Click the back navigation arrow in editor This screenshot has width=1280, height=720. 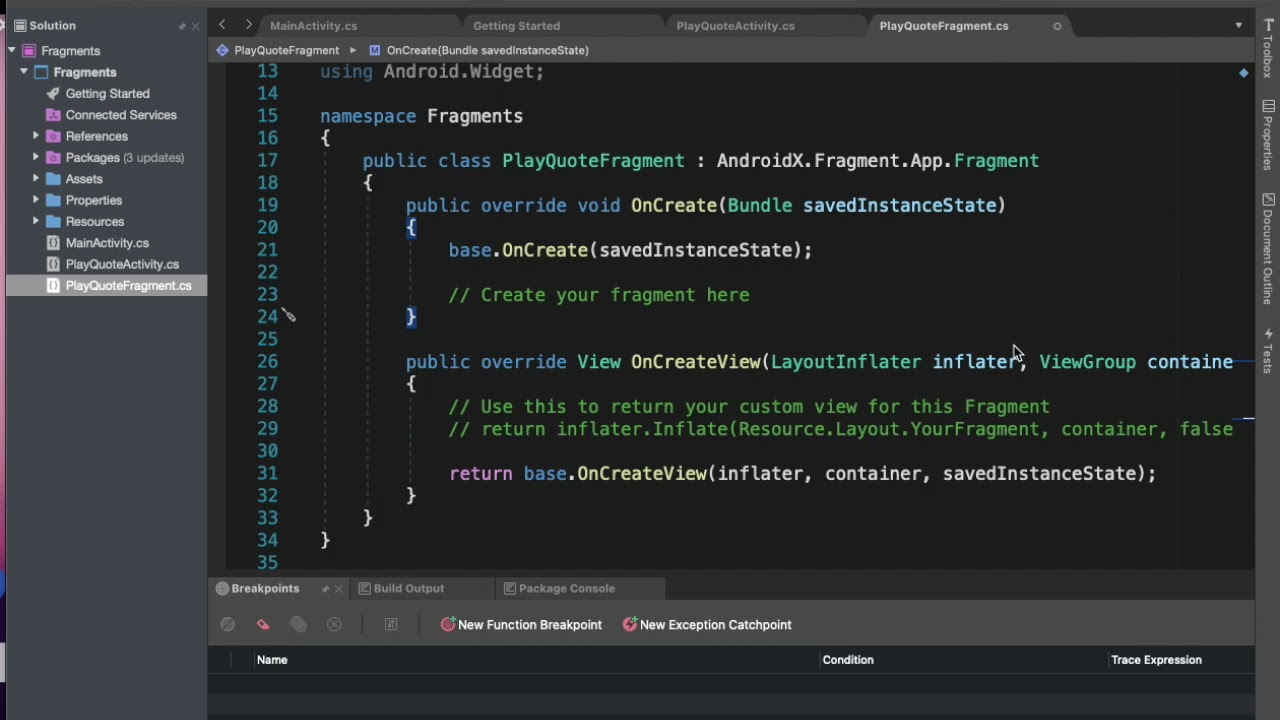(x=222, y=25)
